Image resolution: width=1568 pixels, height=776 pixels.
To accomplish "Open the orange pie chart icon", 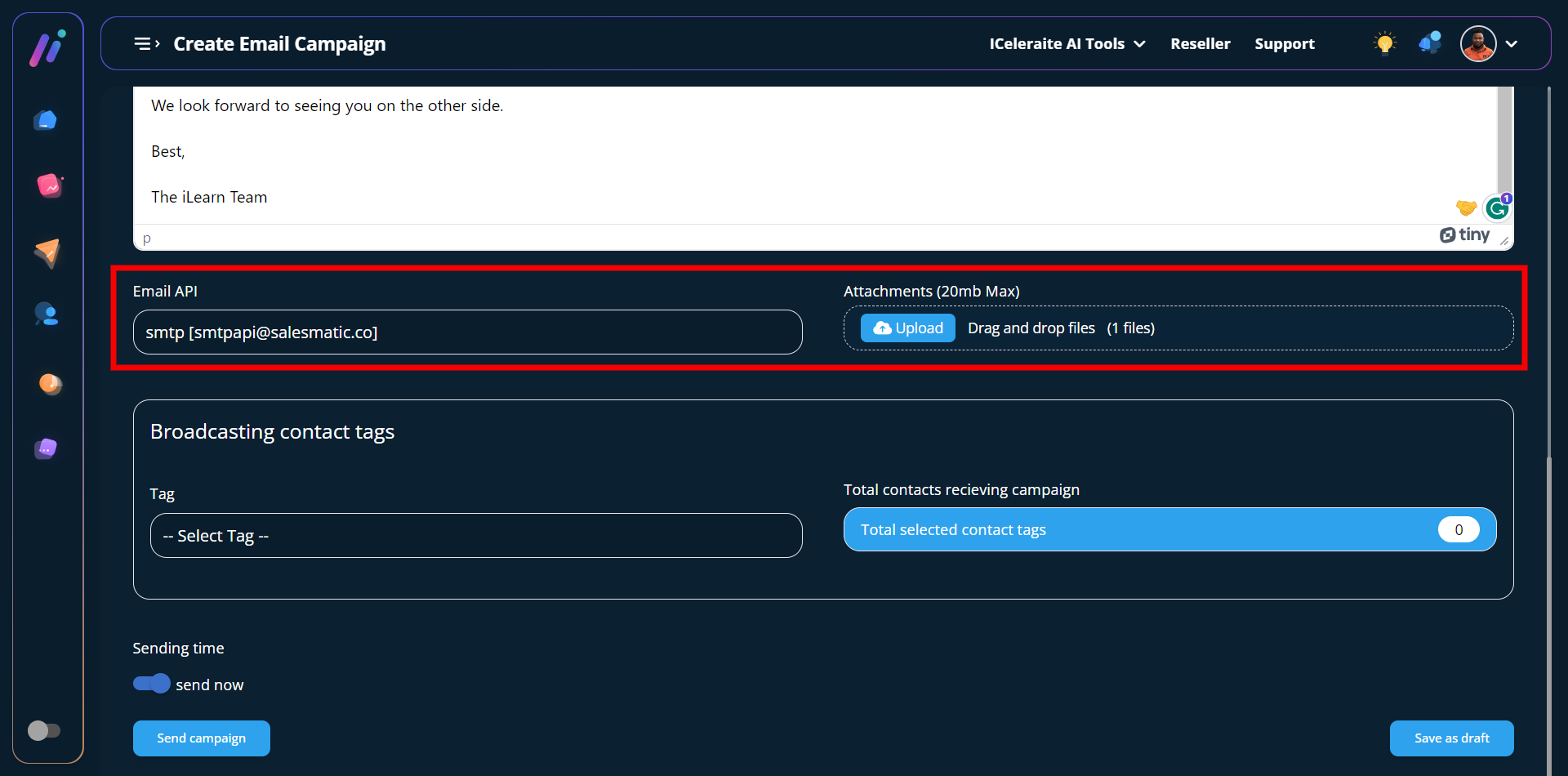I will pos(50,384).
